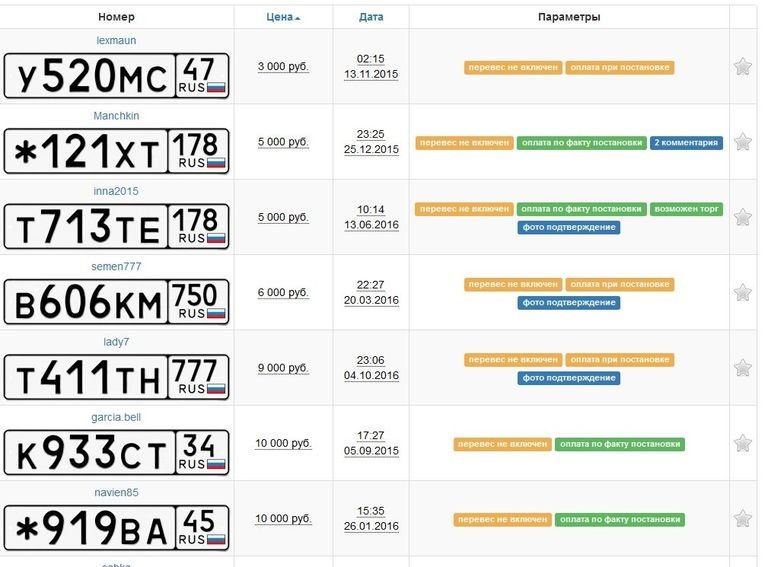This screenshot has width=768, height=567.
Task: Open the garcia.bell user link
Action: (x=116, y=417)
